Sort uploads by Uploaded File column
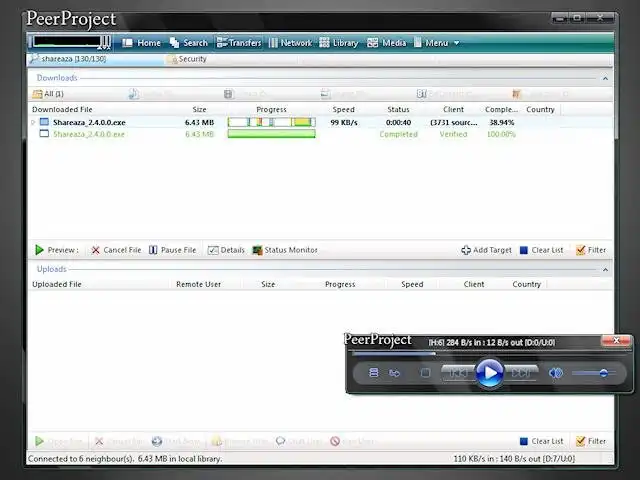The image size is (640, 480). (57, 284)
